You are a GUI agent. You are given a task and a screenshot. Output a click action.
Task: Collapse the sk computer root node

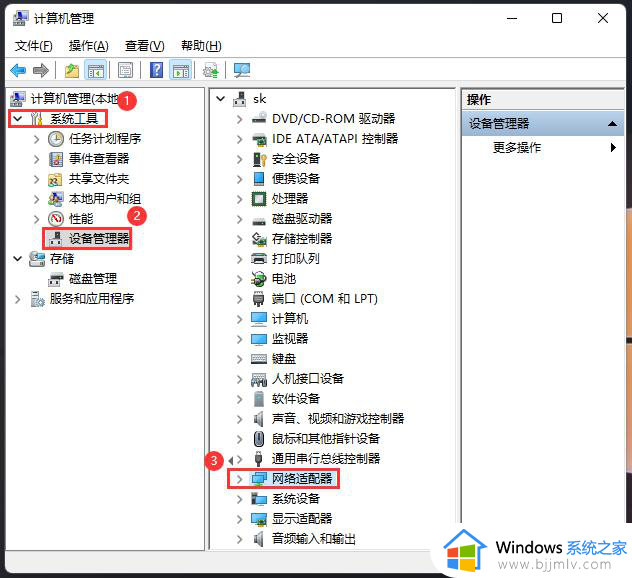[220, 99]
